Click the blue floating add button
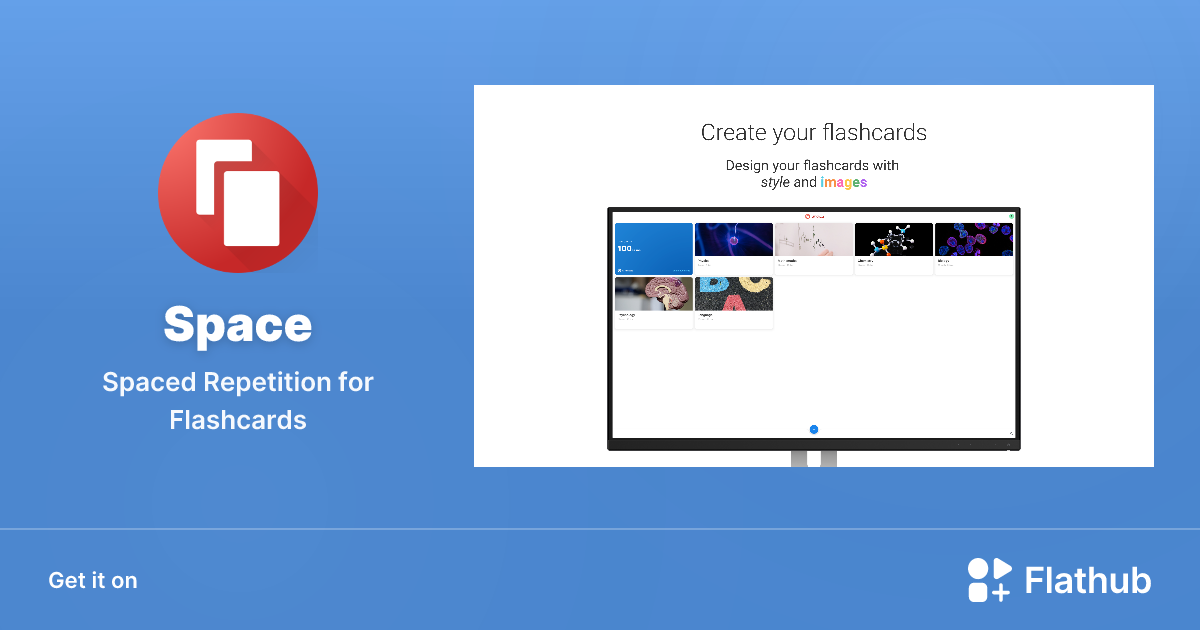1200x630 pixels. pos(813,428)
